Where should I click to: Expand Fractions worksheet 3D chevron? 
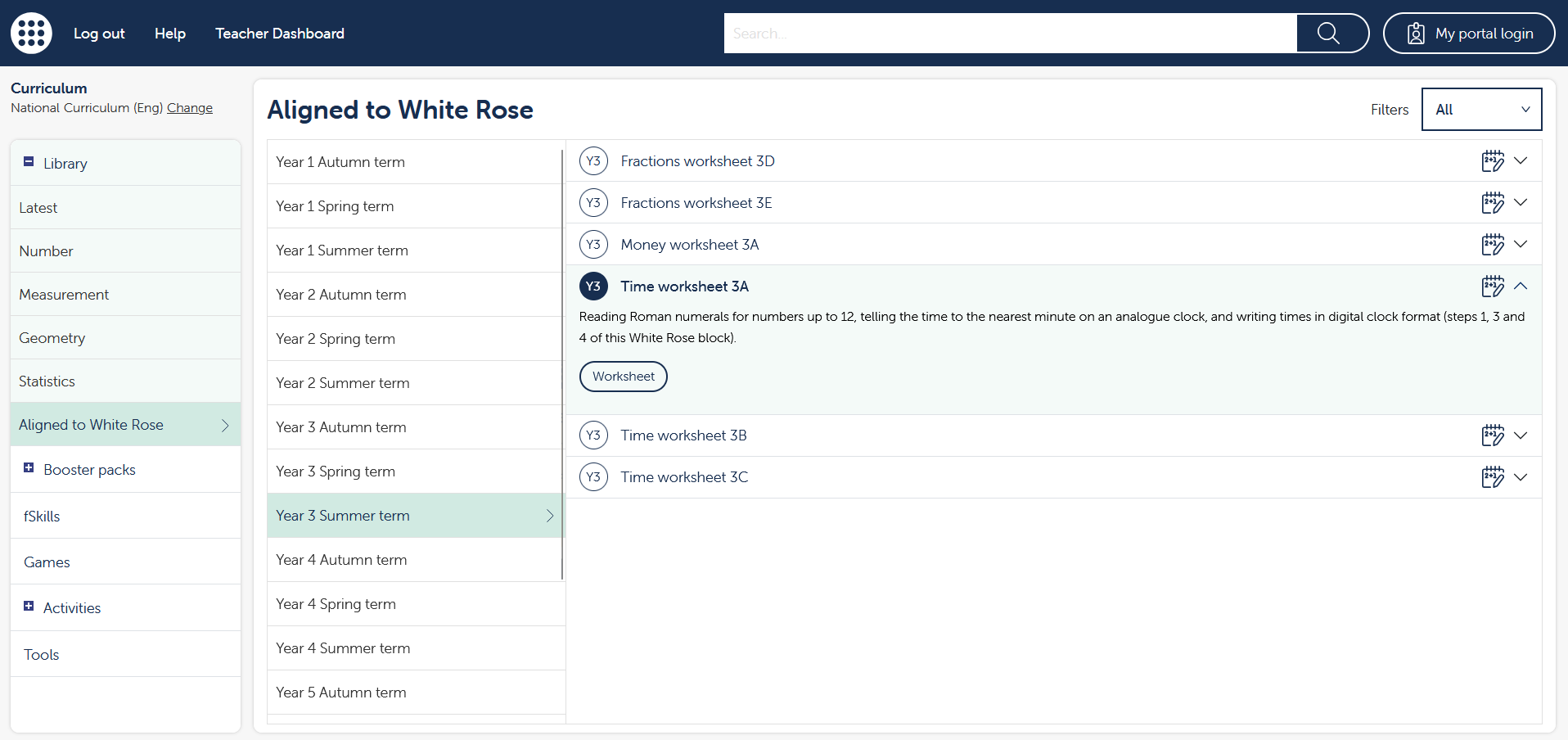1521,160
